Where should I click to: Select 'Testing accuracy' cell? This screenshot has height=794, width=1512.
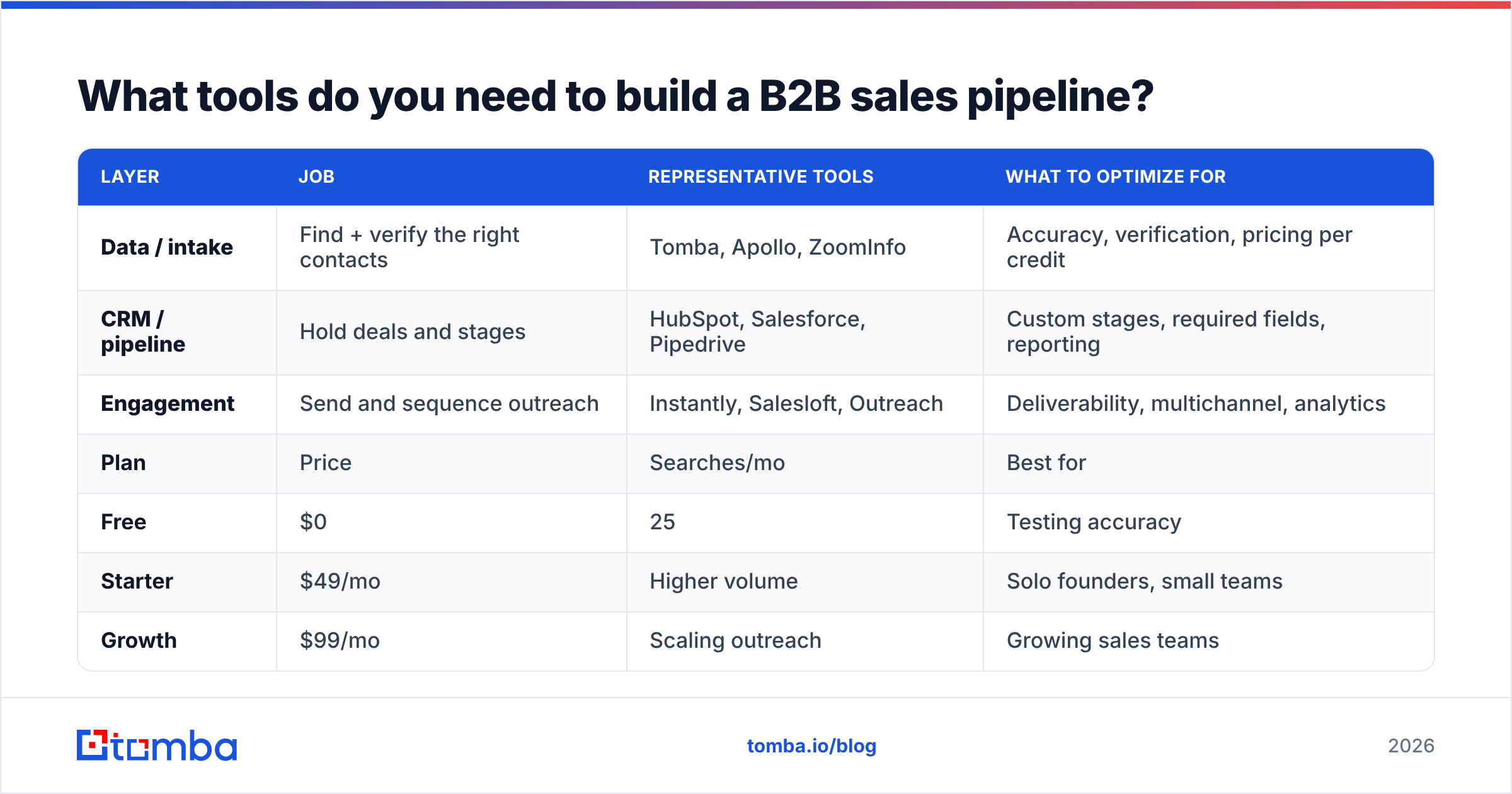pos(1209,522)
